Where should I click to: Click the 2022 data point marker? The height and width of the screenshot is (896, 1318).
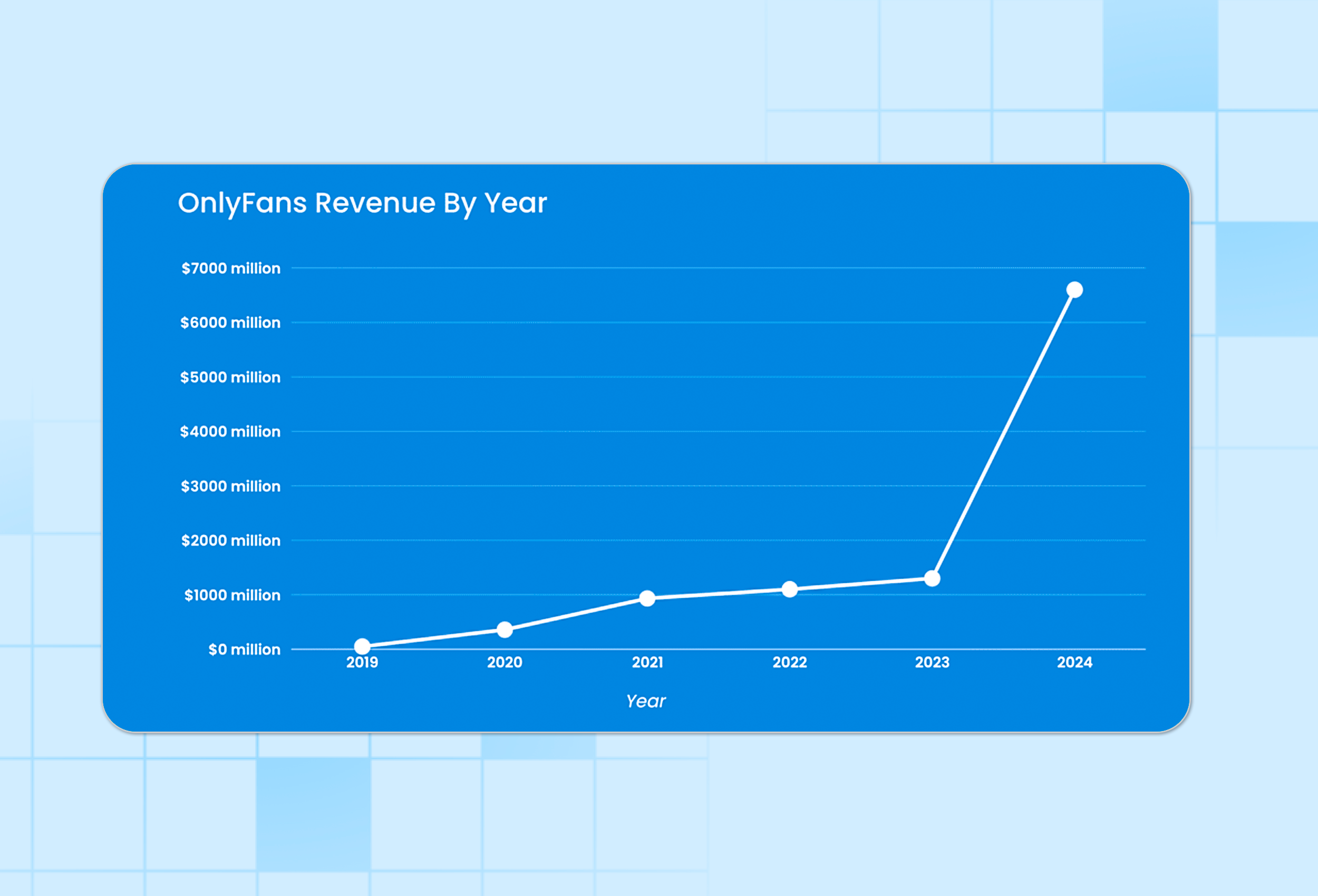tap(789, 589)
